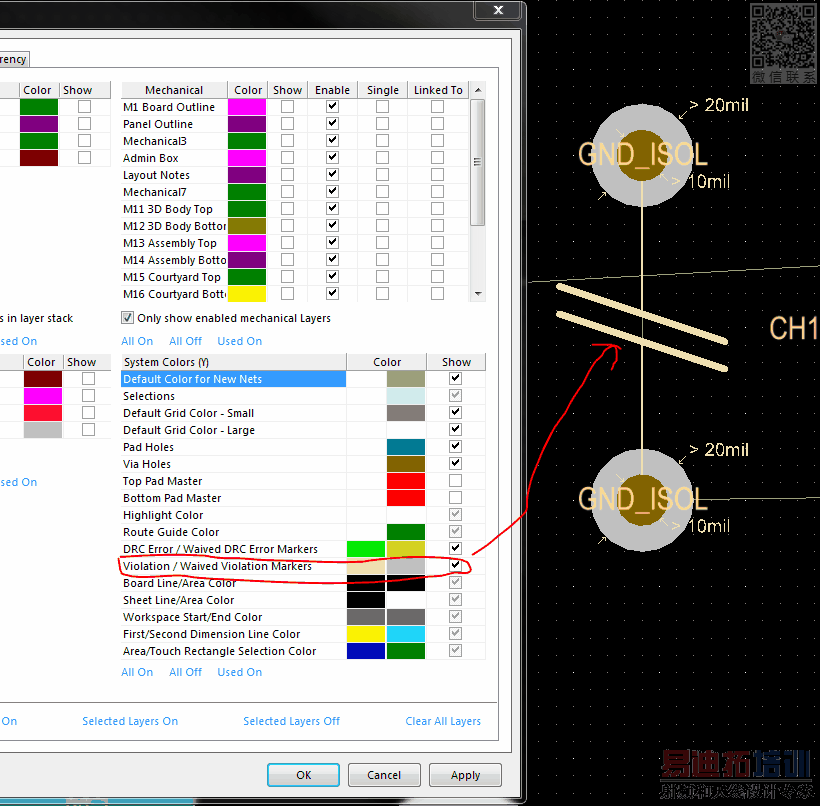Enable Show checkbox for Top Pad Master

click(455, 480)
